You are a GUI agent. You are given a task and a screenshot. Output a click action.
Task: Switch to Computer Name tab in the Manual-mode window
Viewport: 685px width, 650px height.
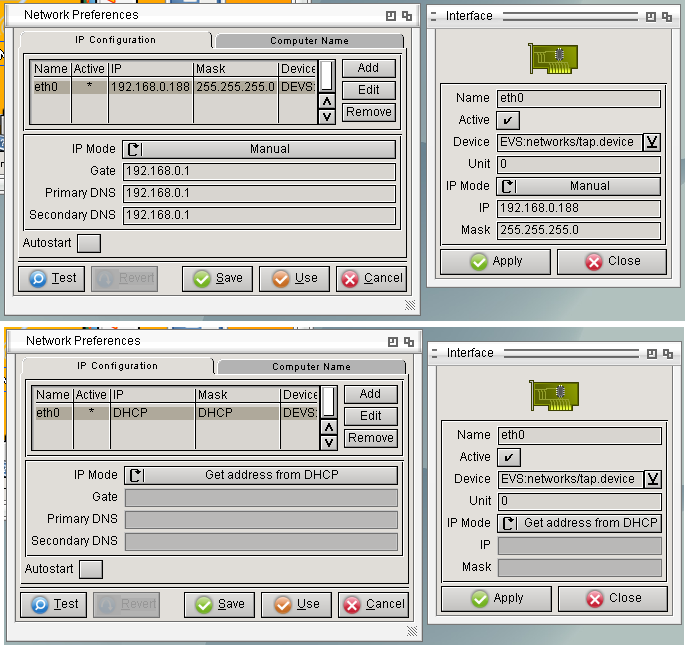point(309,41)
